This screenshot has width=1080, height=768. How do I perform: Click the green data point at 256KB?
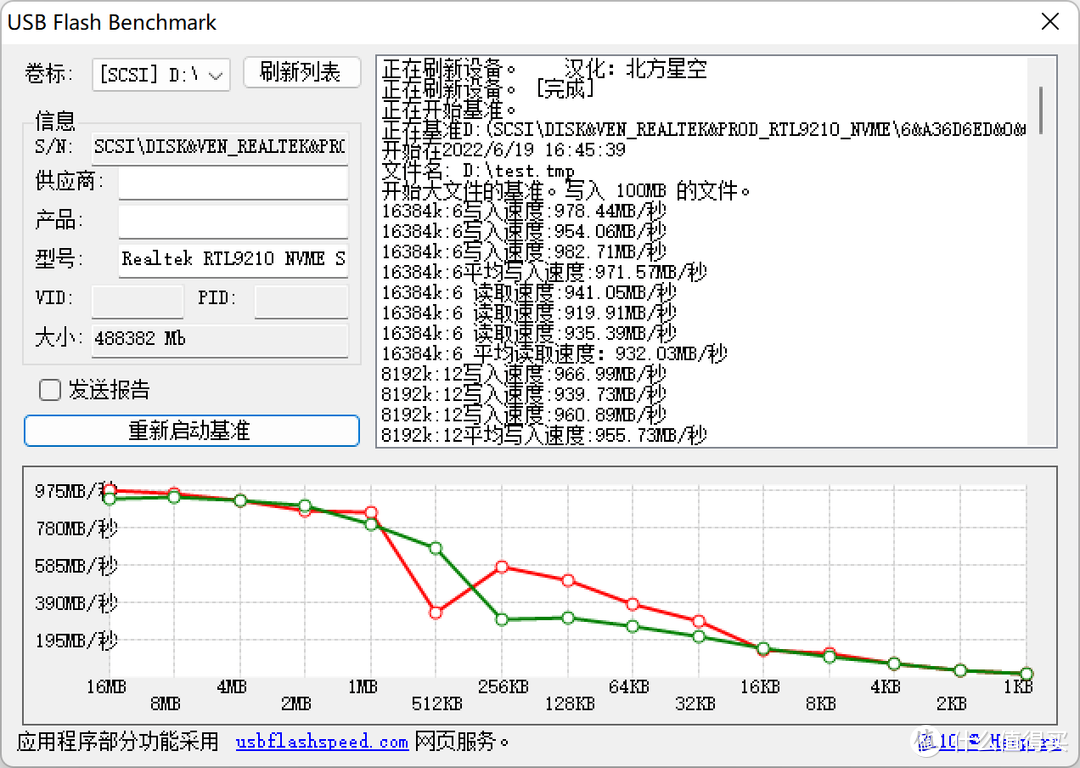[x=502, y=619]
